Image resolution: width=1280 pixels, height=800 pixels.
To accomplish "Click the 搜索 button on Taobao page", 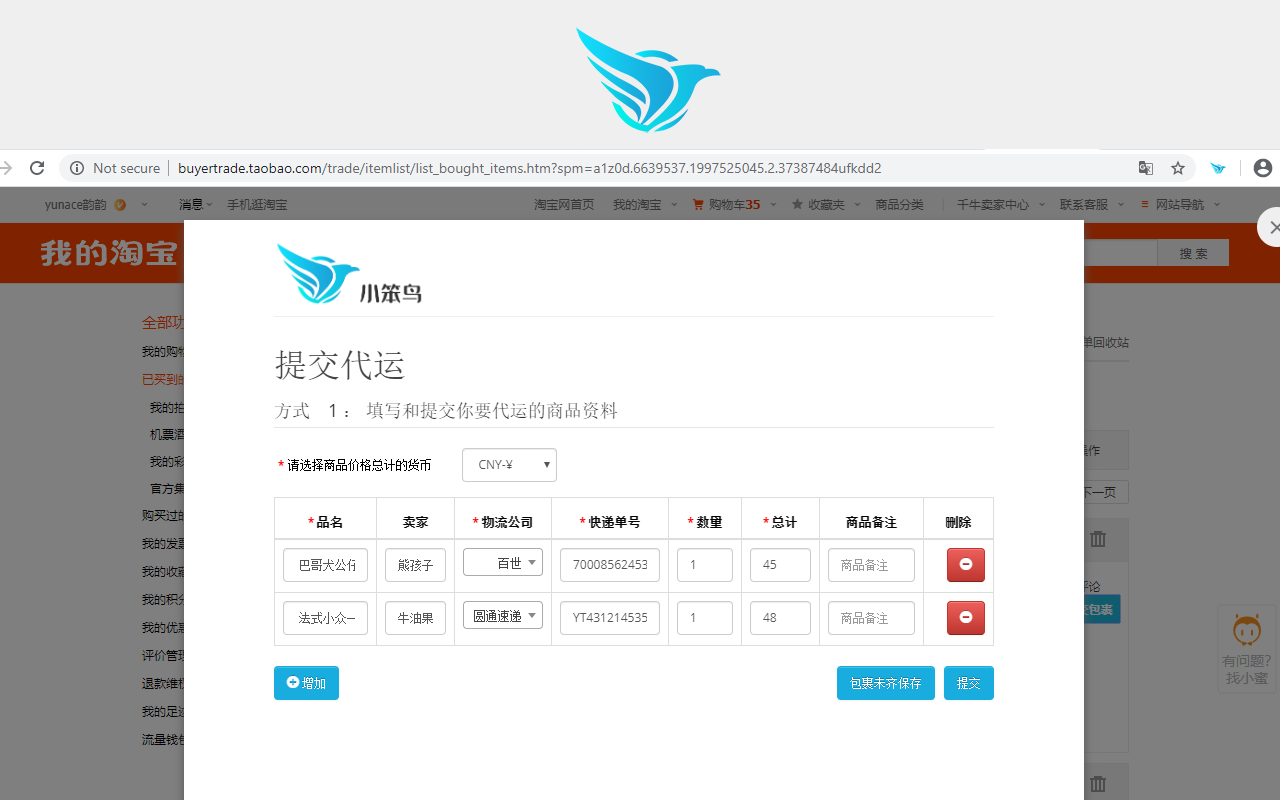I will tap(1193, 254).
